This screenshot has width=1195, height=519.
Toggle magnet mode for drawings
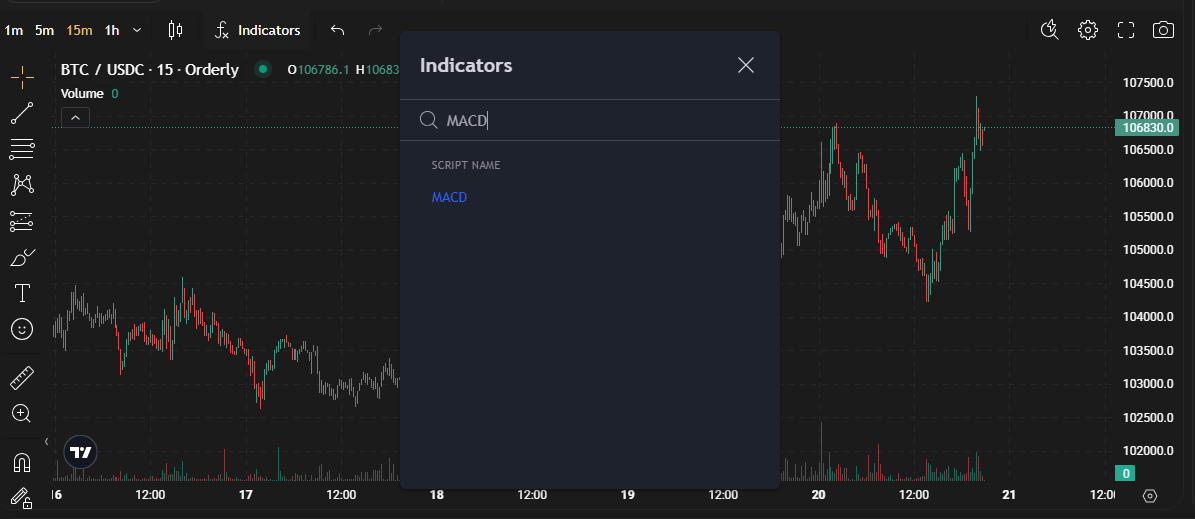(22, 462)
